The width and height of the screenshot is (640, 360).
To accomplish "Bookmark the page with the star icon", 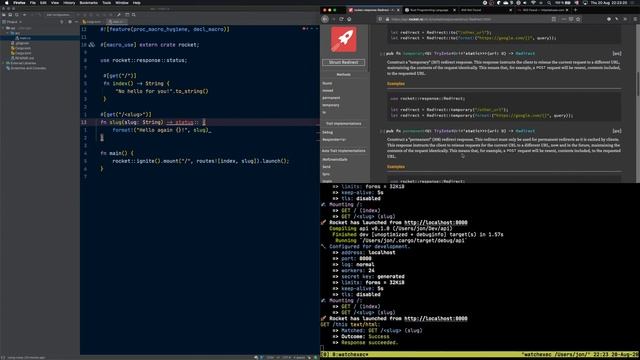I will pyautogui.click(x=578, y=19).
